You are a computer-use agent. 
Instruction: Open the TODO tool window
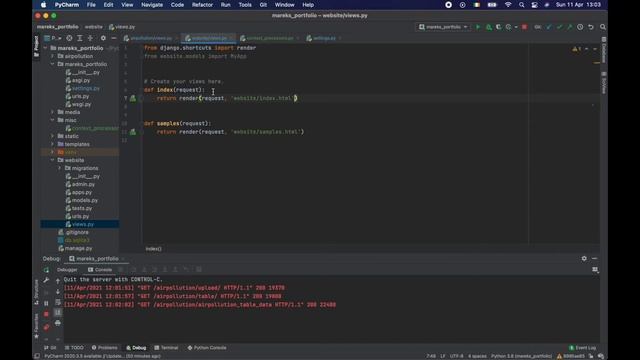coord(74,348)
